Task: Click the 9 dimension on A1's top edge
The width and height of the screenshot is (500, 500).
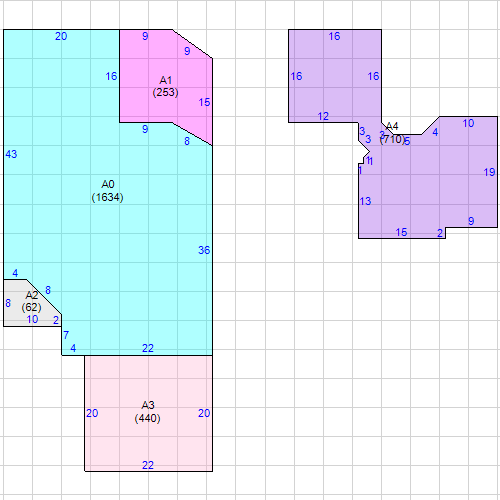Action: coord(145,36)
